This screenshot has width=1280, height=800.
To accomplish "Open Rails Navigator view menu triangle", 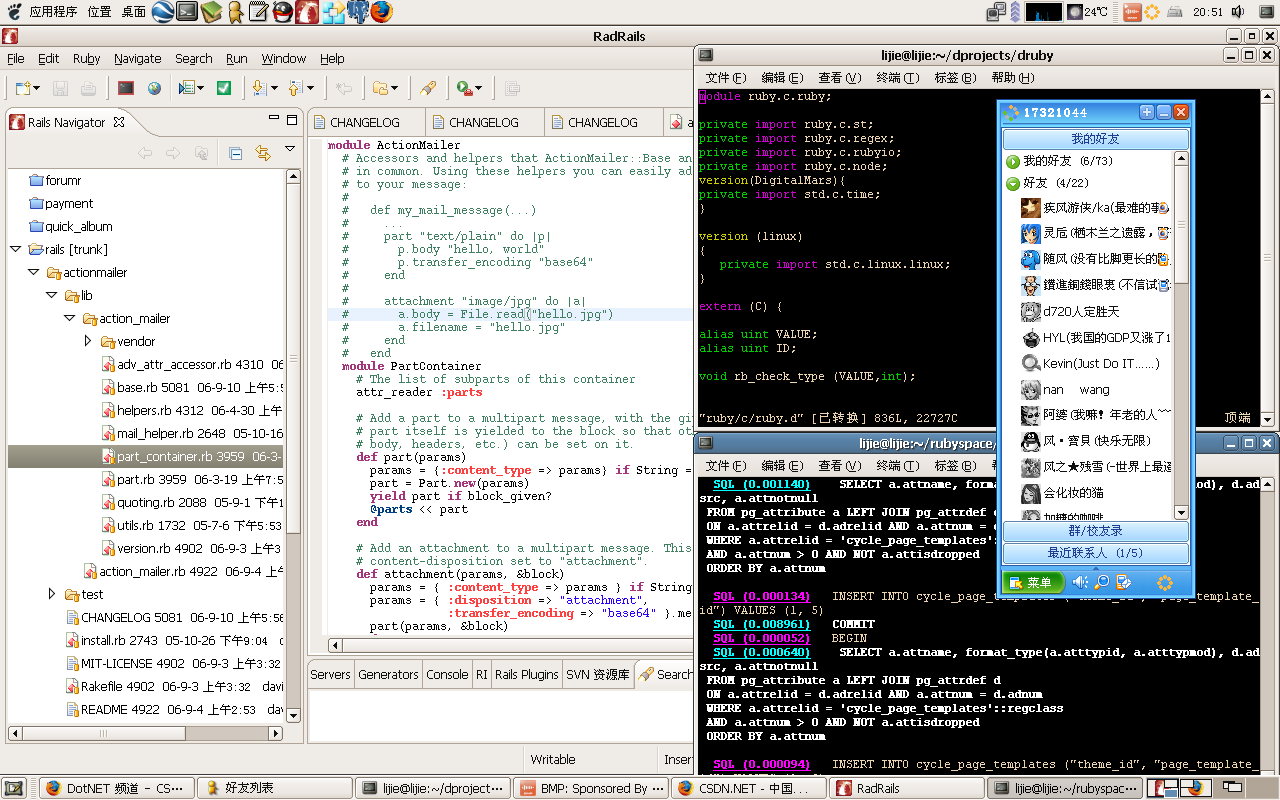I will [290, 149].
